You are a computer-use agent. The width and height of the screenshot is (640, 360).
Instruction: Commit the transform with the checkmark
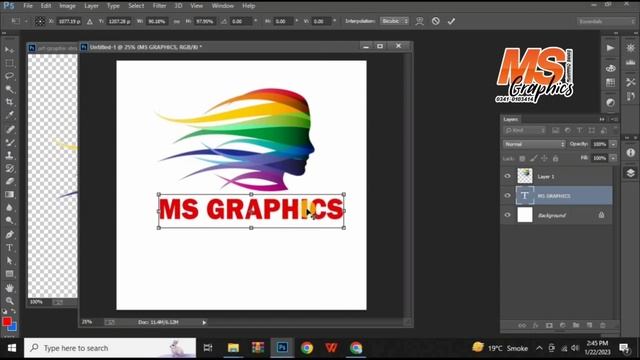(x=451, y=21)
